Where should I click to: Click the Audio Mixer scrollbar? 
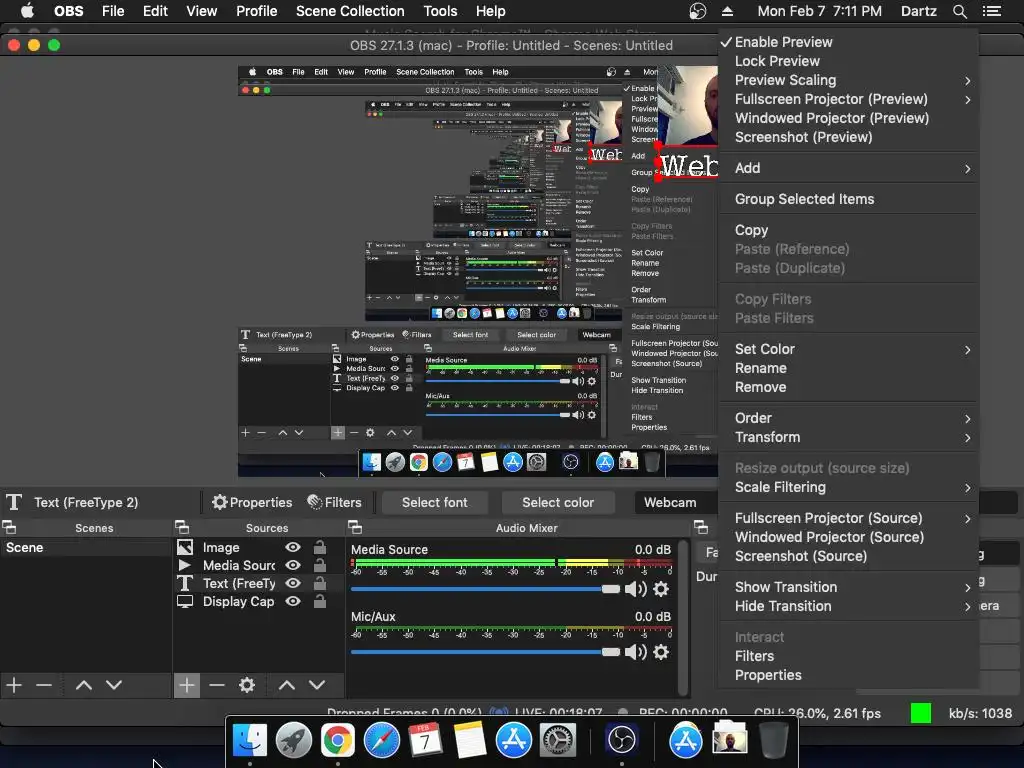point(683,617)
